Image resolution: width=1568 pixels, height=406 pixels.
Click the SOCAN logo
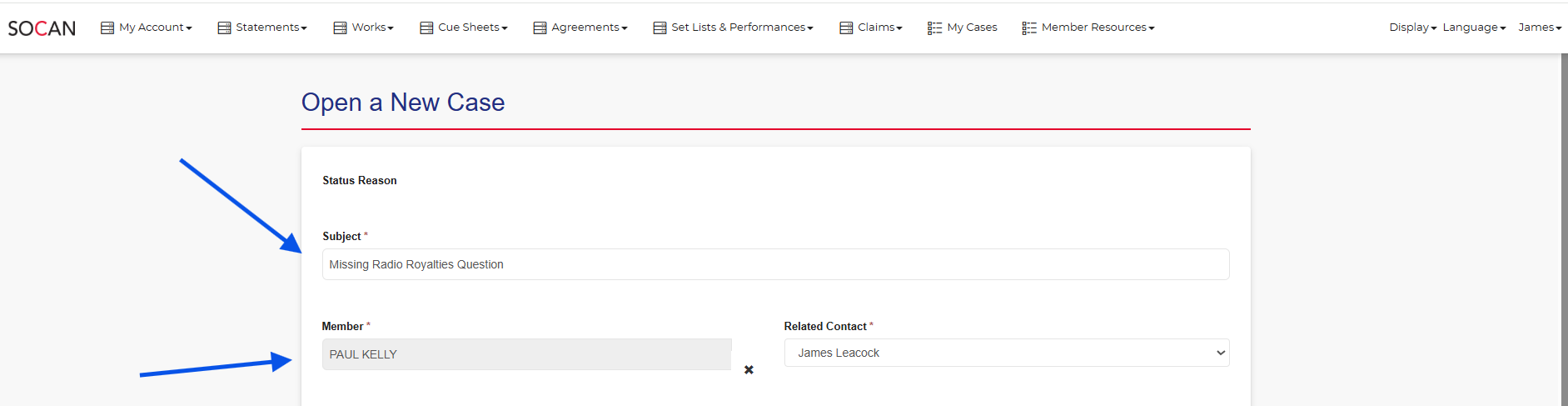[x=42, y=28]
